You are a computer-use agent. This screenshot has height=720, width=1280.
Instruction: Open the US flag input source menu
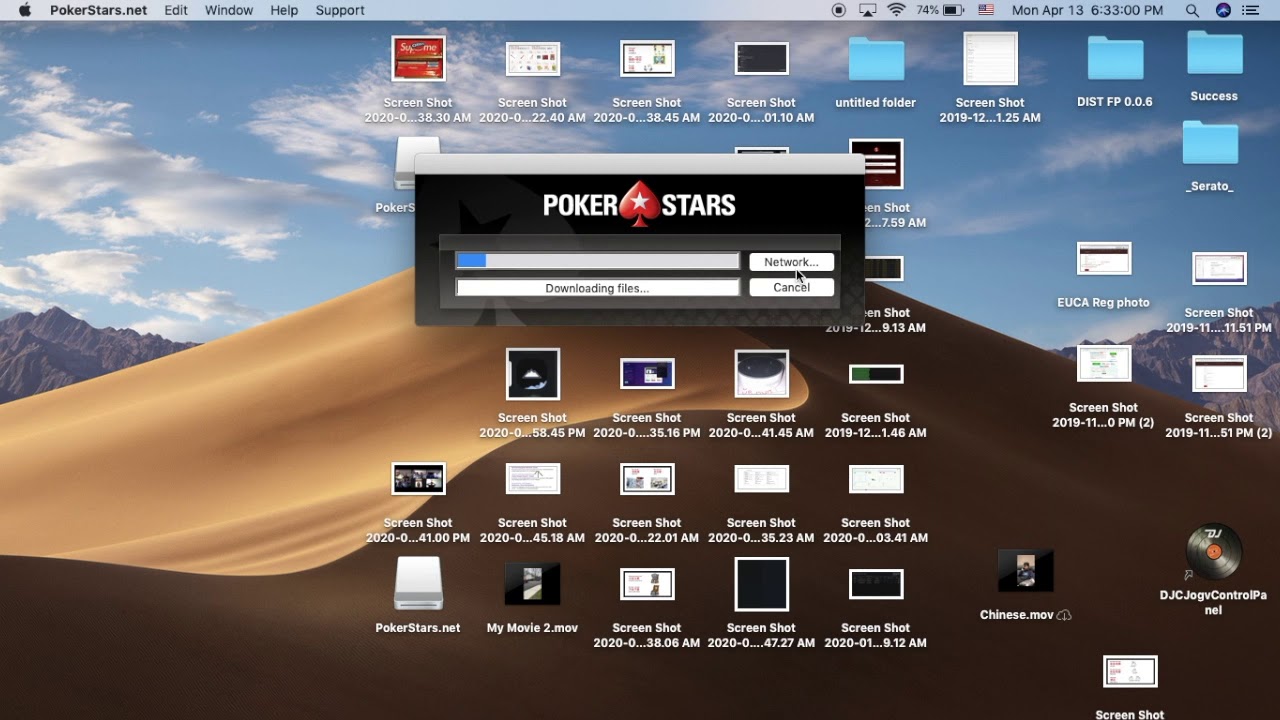(986, 10)
